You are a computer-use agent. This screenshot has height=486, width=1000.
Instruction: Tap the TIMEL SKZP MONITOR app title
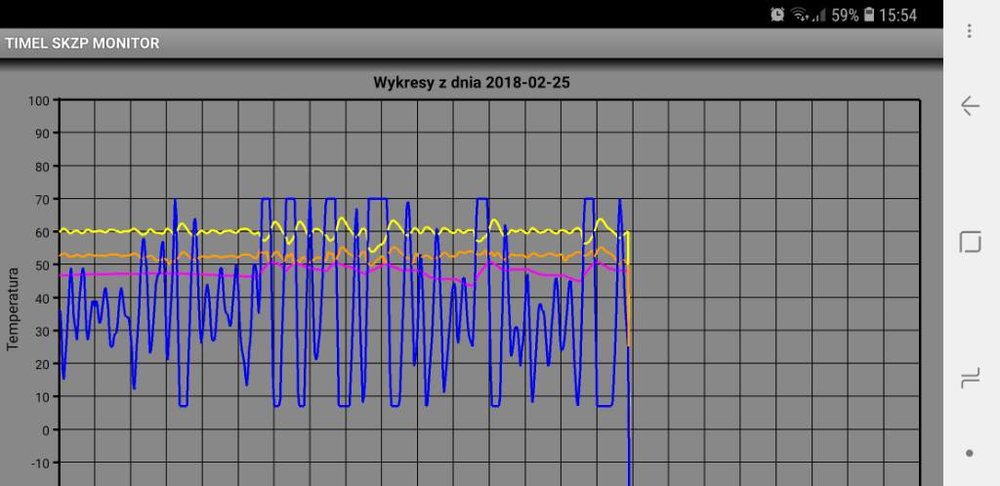coord(82,43)
